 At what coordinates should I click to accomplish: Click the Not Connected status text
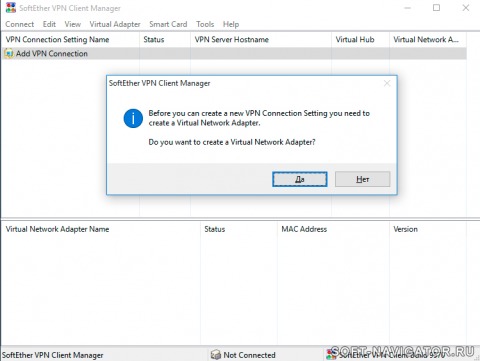[x=249, y=355]
